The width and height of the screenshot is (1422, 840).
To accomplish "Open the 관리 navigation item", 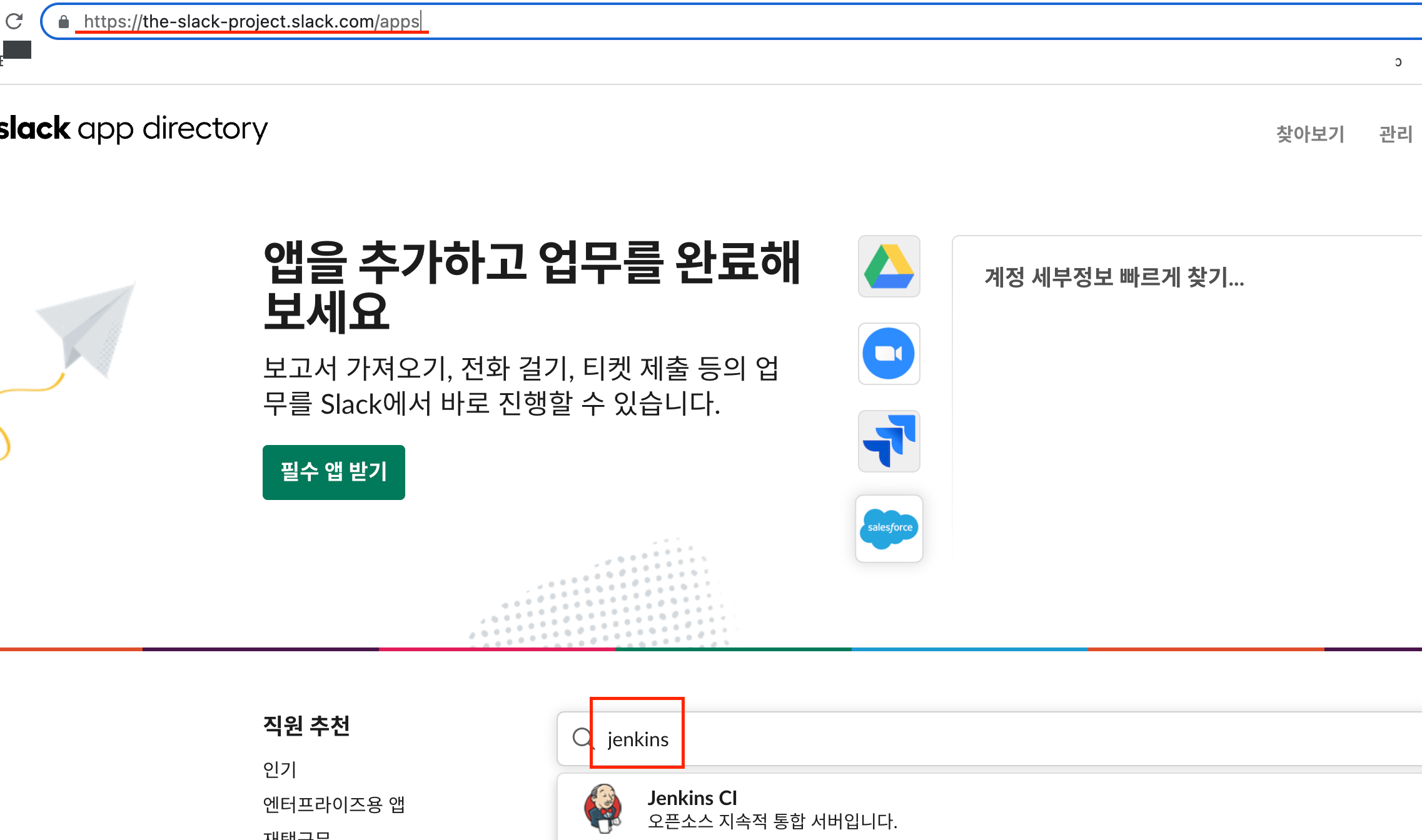I will point(1396,134).
